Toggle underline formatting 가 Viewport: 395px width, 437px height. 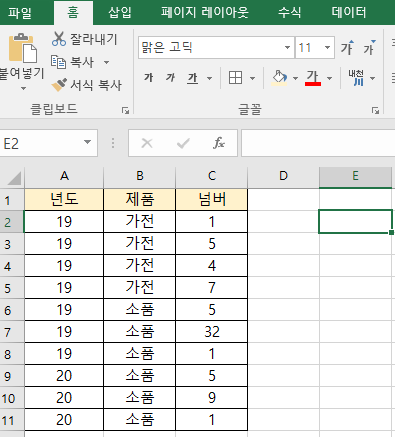[193, 78]
